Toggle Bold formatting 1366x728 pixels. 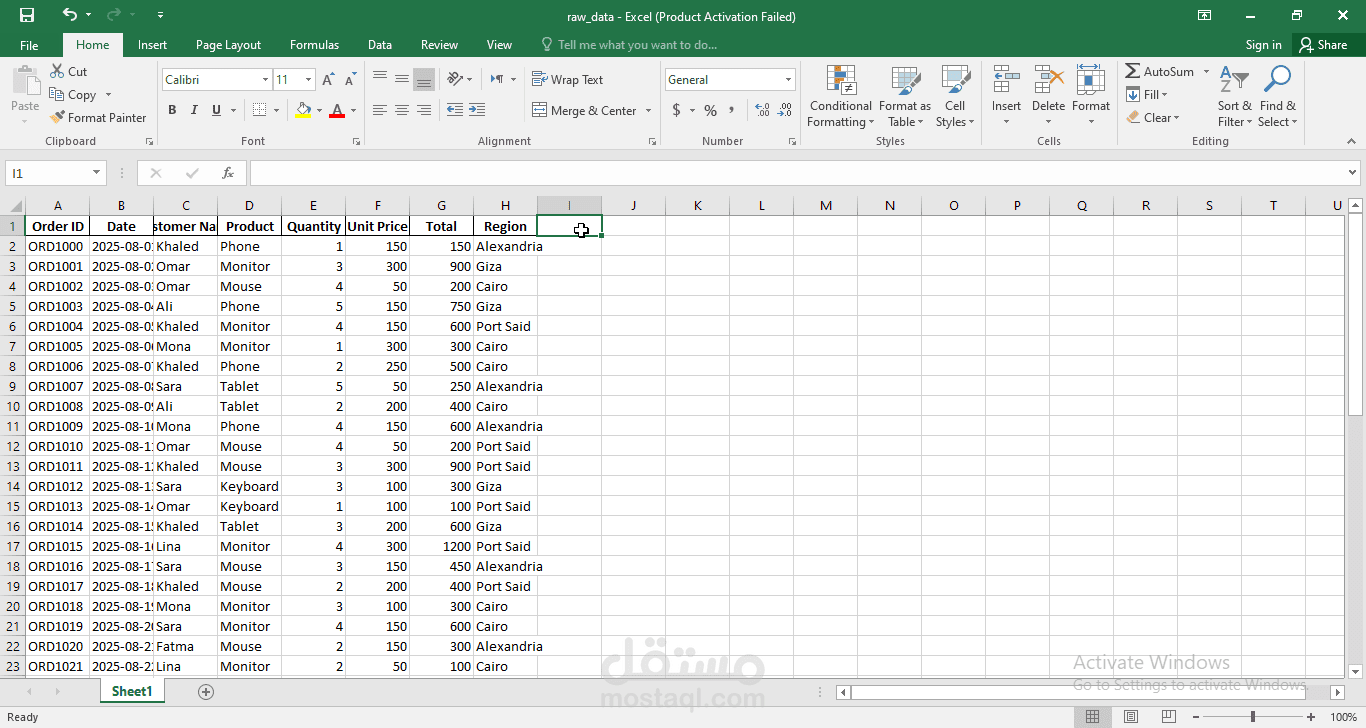(172, 110)
